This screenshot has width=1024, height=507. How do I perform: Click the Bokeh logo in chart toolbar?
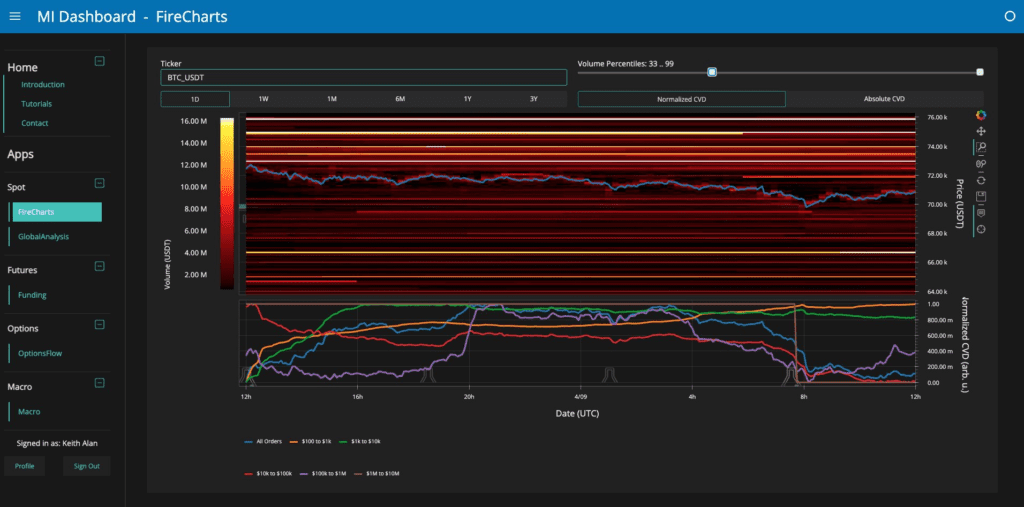pyautogui.click(x=981, y=115)
